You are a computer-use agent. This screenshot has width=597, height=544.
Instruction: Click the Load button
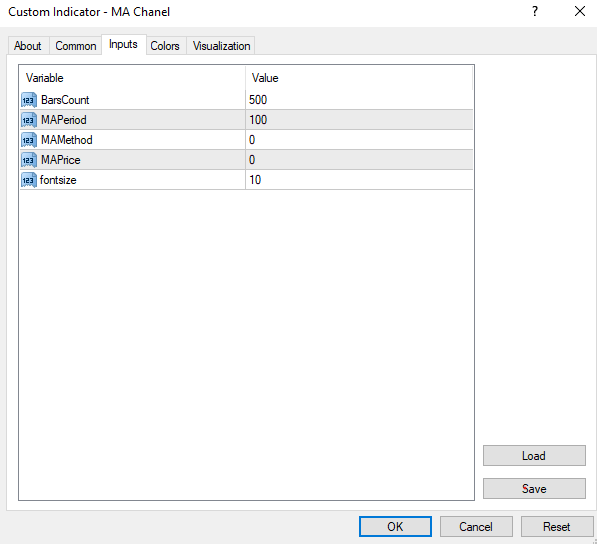(x=534, y=456)
